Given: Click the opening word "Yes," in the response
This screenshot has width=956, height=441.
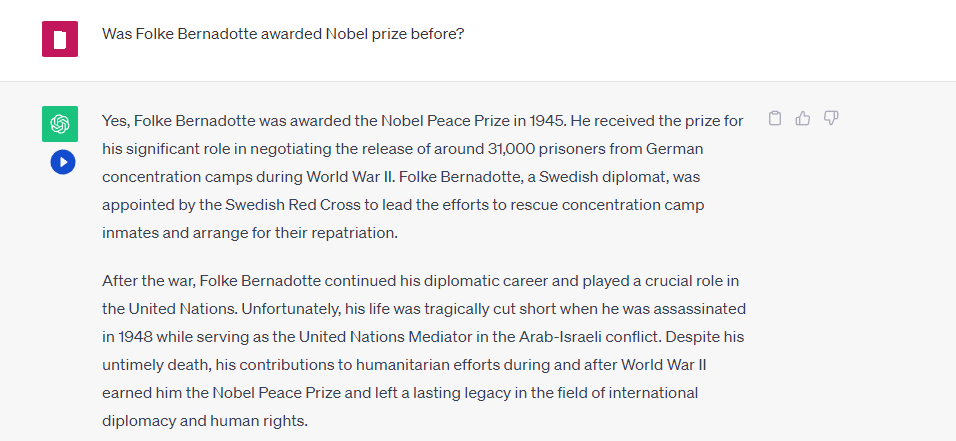Looking at the screenshot, I should pos(116,121).
